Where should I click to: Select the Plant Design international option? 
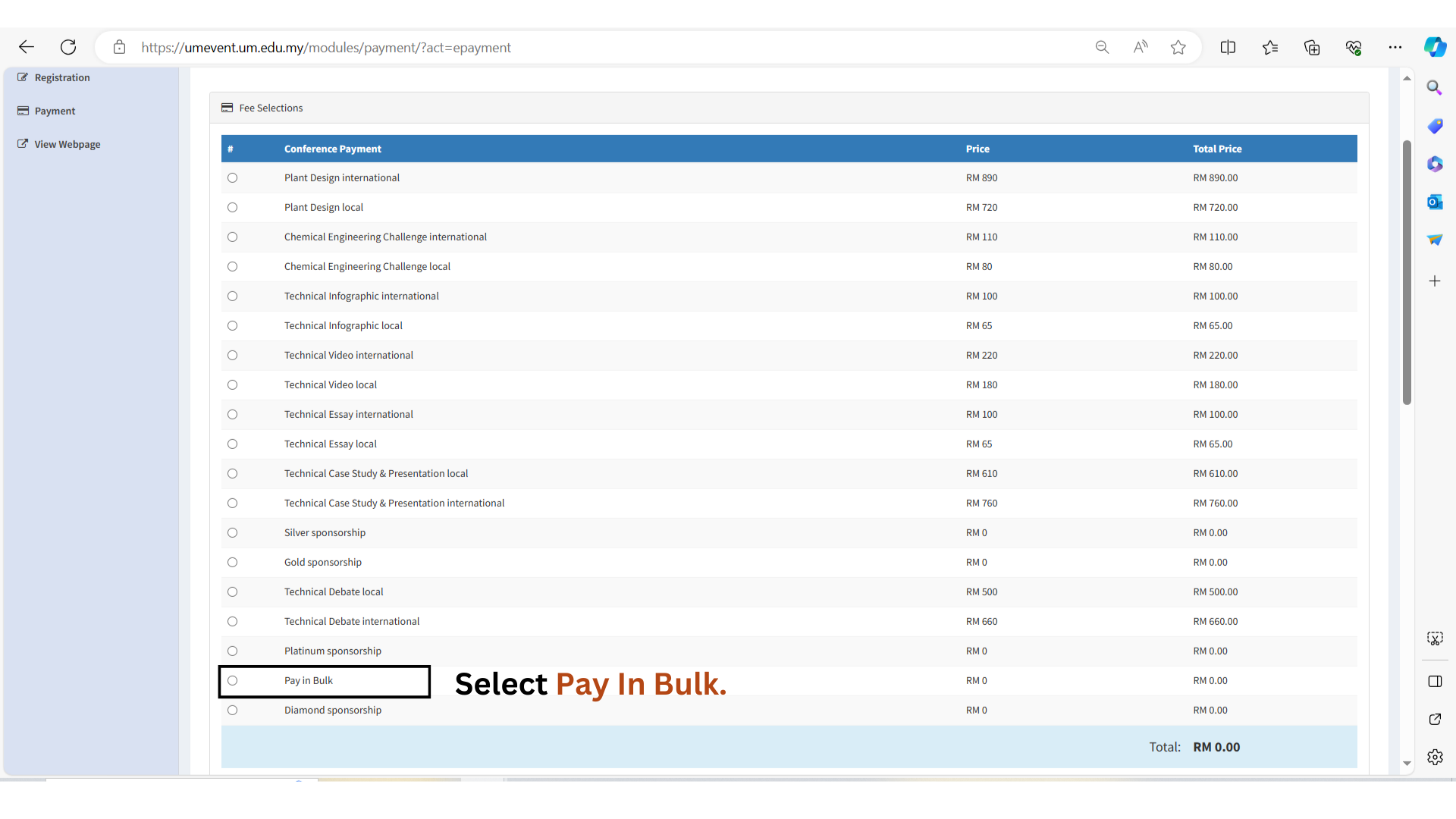(x=233, y=177)
